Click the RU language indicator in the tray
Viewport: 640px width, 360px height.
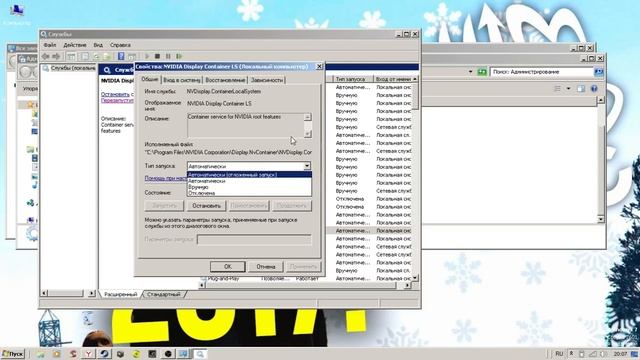[559, 353]
